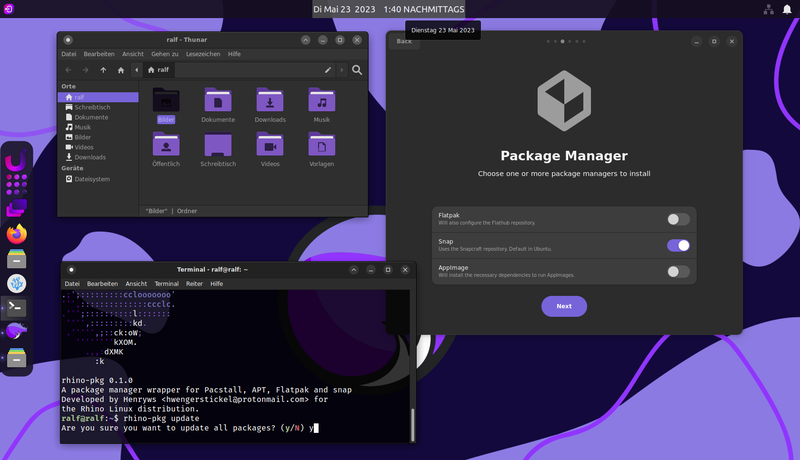Viewport: 800px width, 460px height.
Task: Click the terminal command prompt line
Action: (x=130, y=418)
